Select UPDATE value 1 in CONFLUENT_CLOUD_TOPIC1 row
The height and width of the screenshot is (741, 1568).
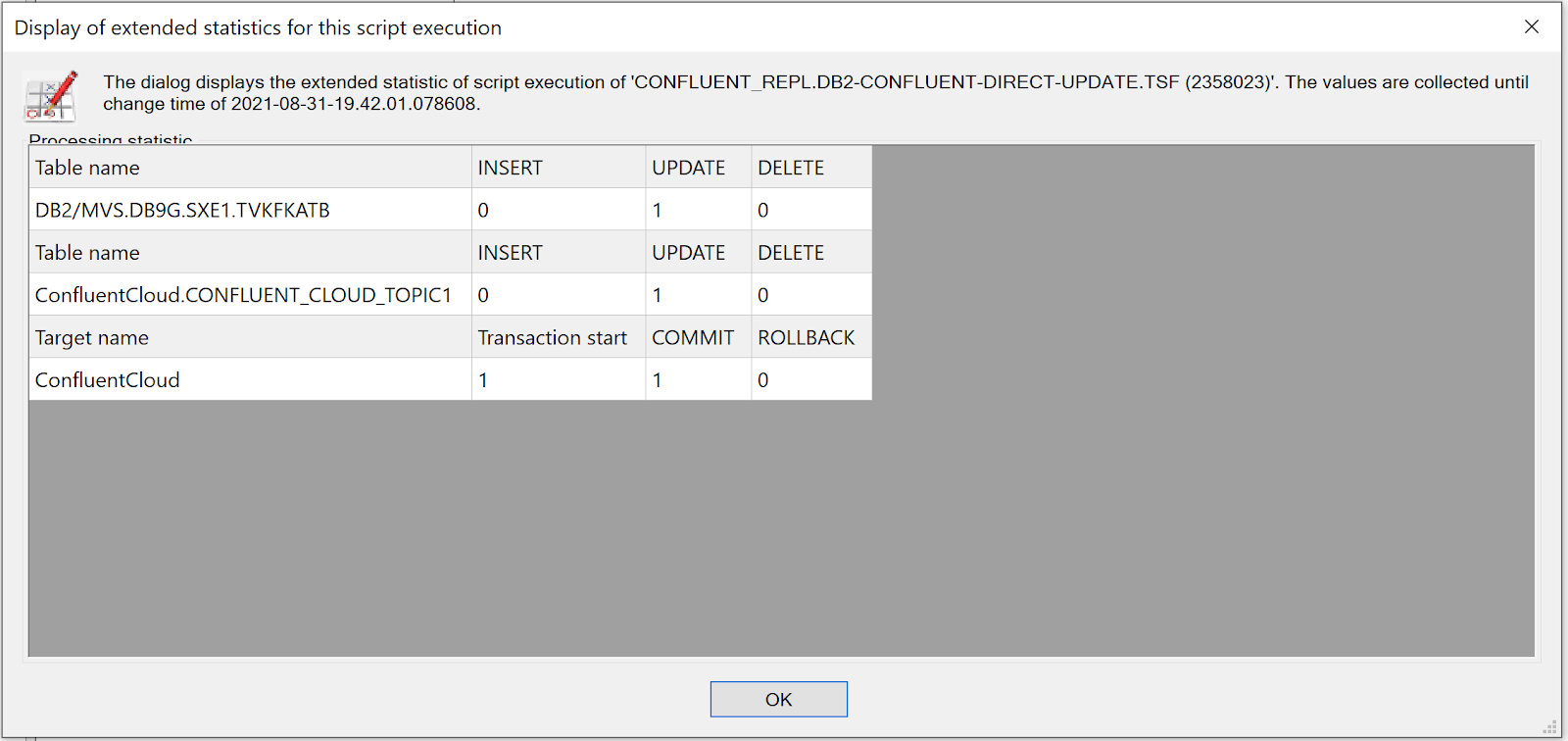coord(699,295)
